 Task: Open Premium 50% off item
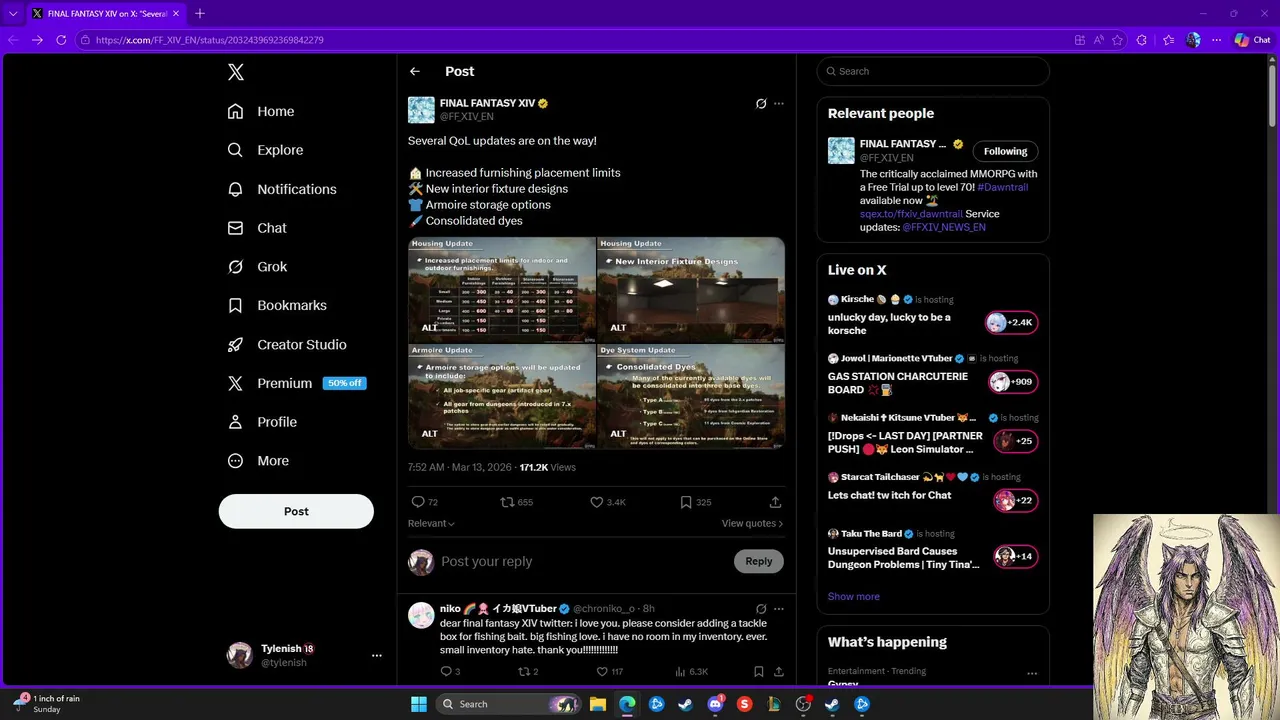(x=296, y=383)
